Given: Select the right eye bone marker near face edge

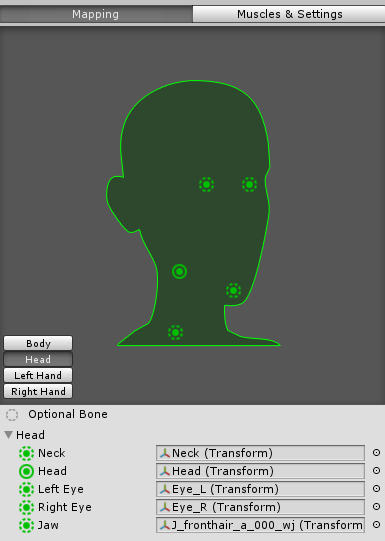Looking at the screenshot, I should click(x=249, y=185).
